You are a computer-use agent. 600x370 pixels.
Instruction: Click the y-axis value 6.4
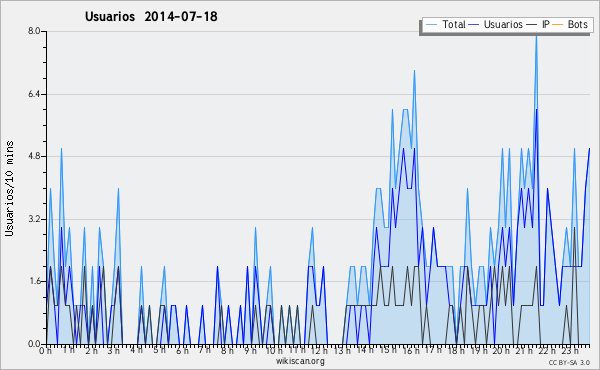pos(34,94)
